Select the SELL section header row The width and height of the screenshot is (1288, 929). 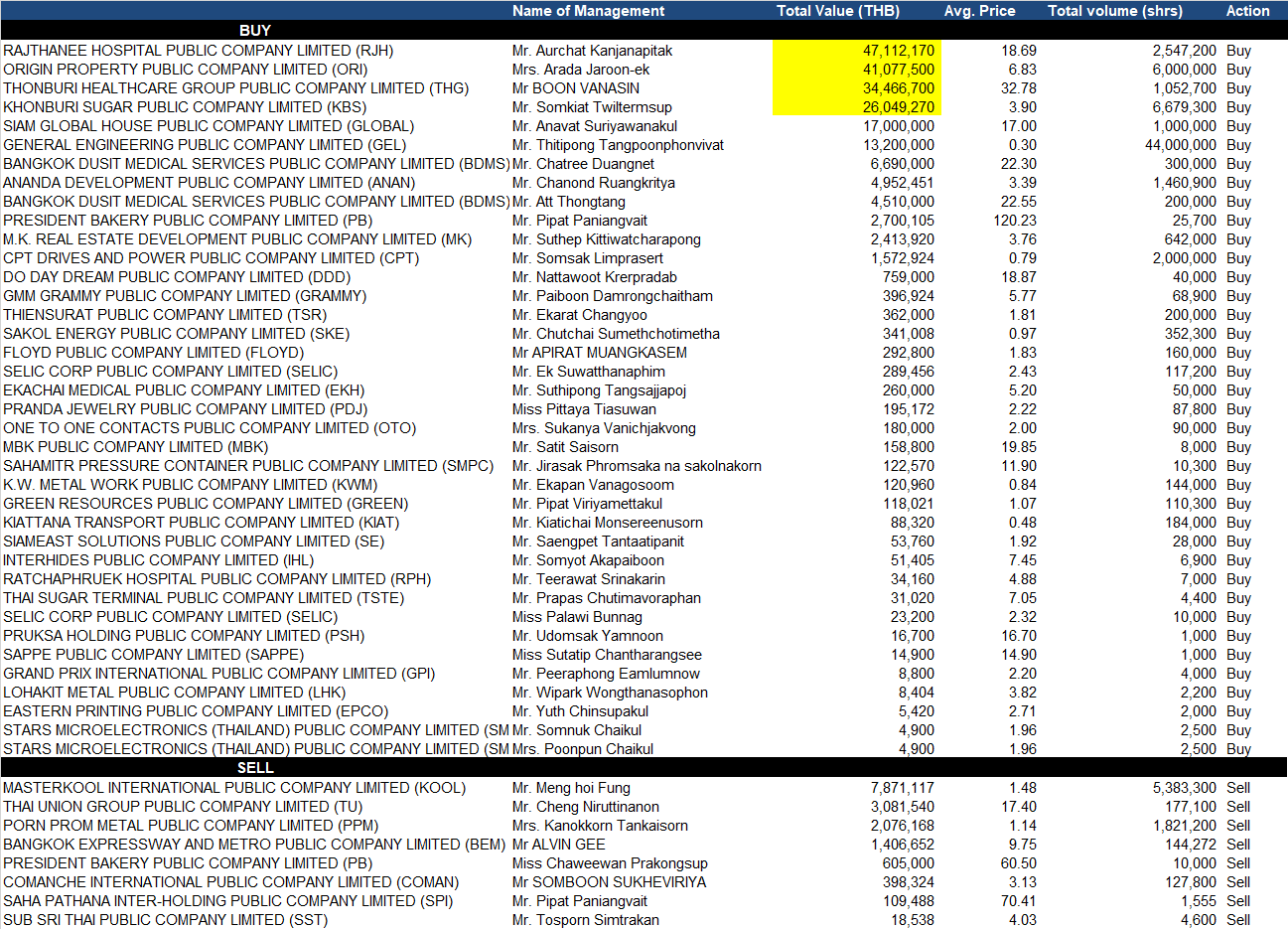coord(644,768)
